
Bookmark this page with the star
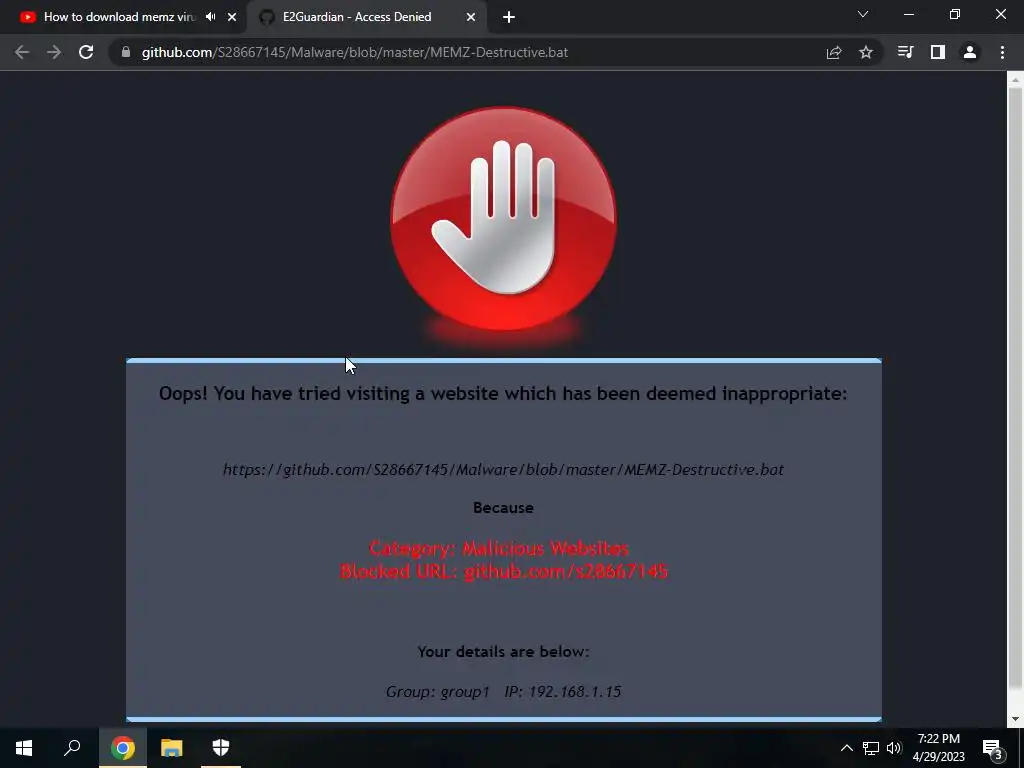coord(866,52)
